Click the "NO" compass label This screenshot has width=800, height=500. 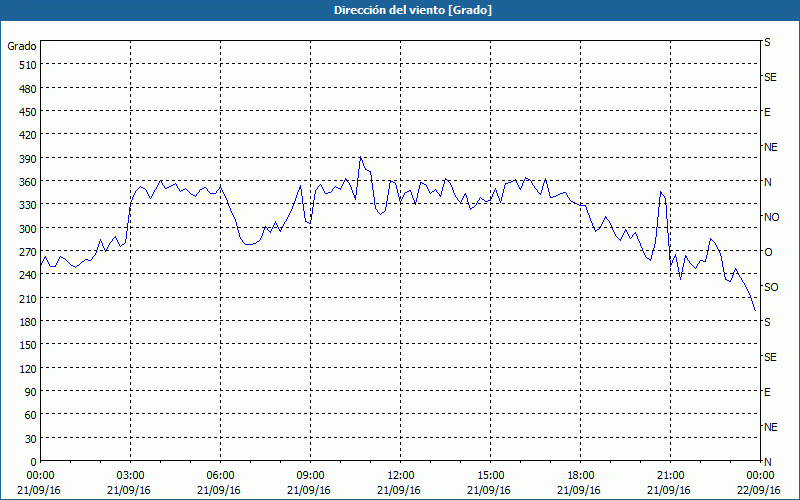point(772,217)
